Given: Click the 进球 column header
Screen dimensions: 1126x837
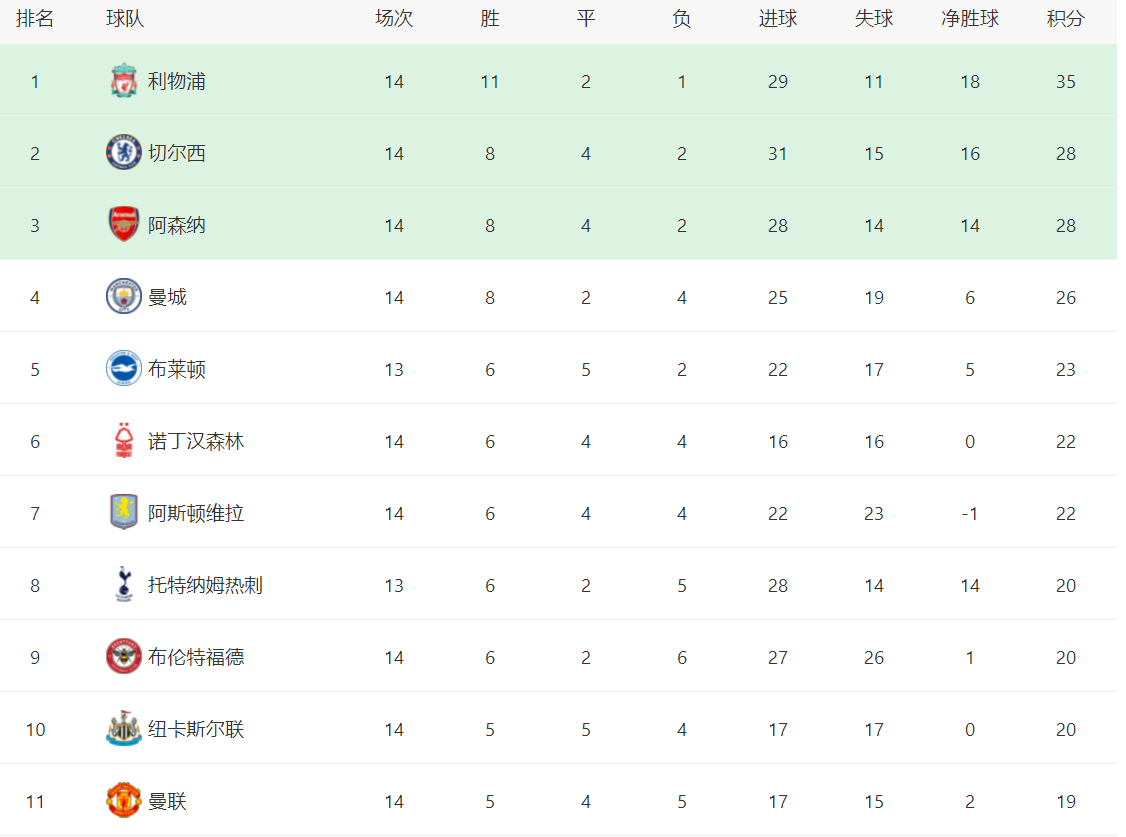Looking at the screenshot, I should (x=777, y=19).
